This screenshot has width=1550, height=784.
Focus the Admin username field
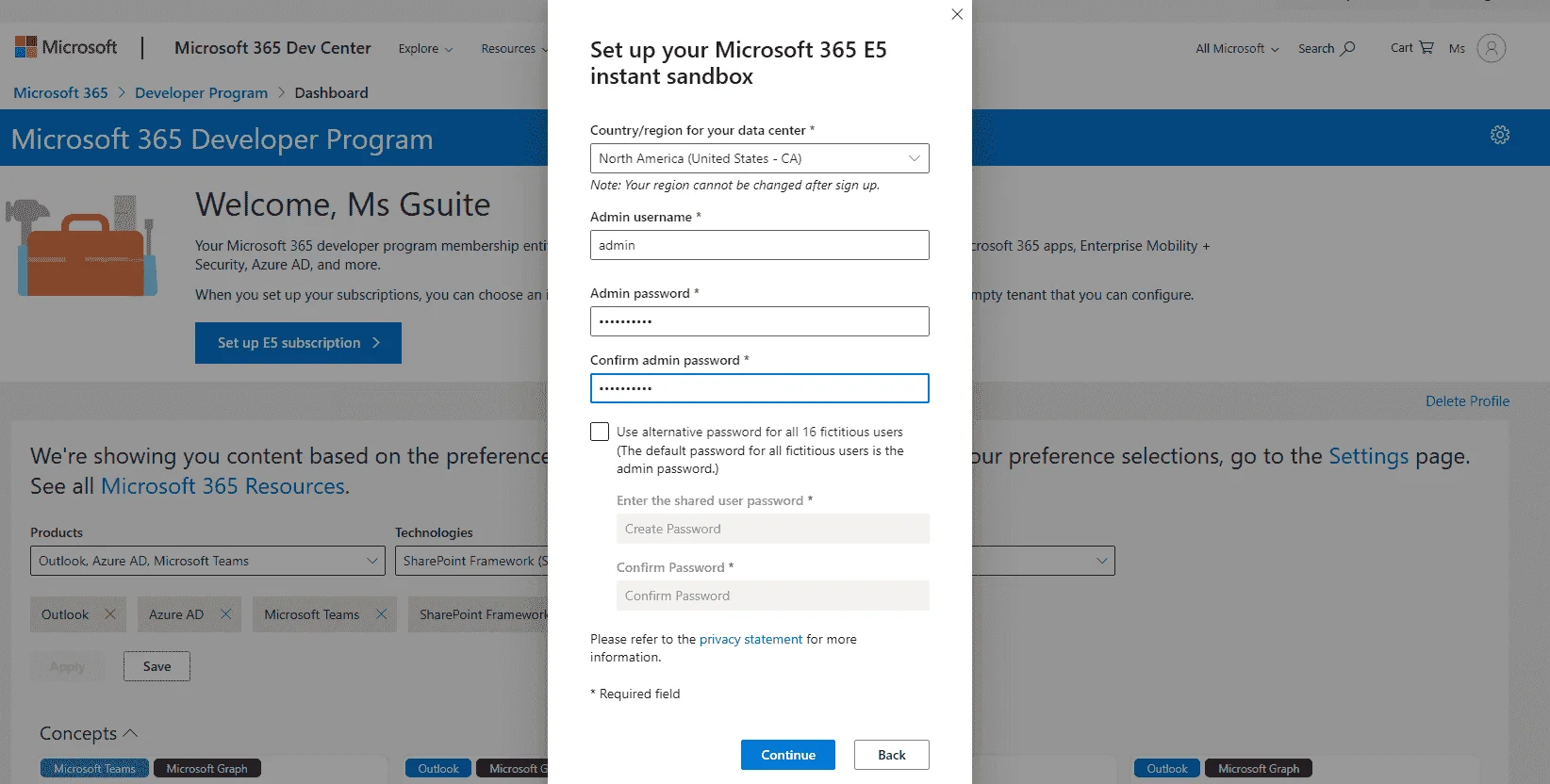tap(760, 245)
